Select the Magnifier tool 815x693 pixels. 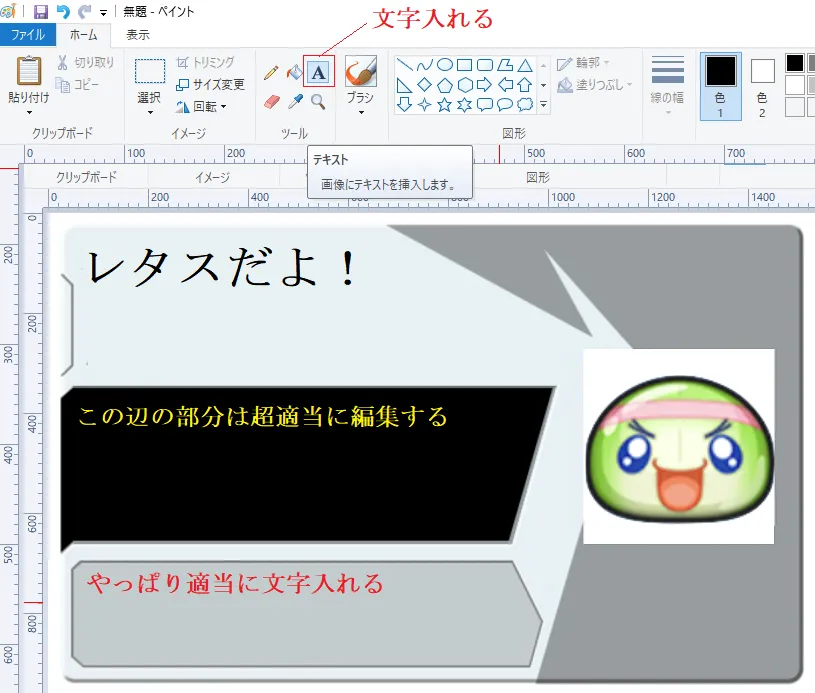(318, 102)
